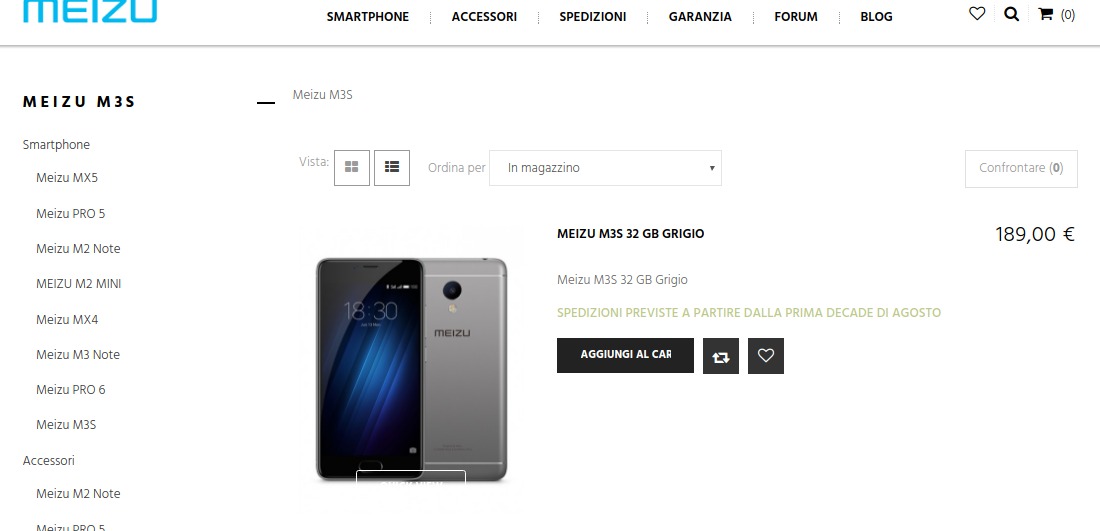Click the Meizu logo
This screenshot has width=1100, height=531.
pos(90,11)
